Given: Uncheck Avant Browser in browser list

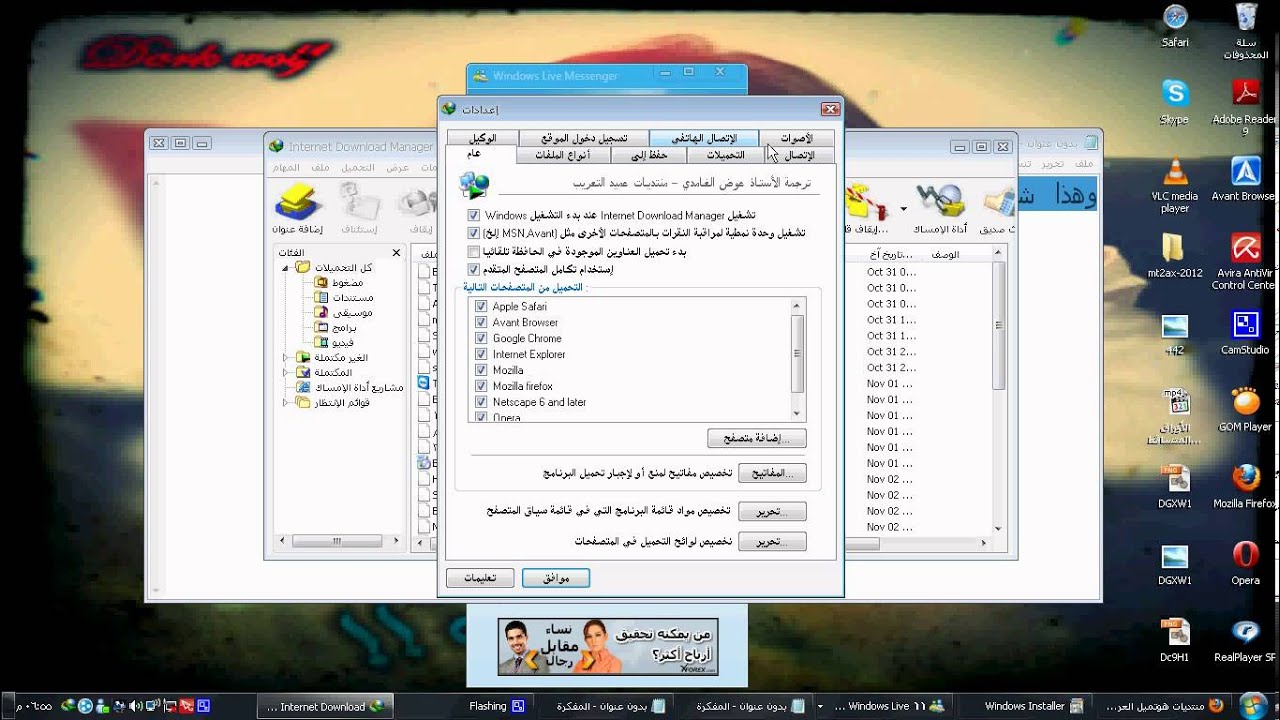Looking at the screenshot, I should pyautogui.click(x=481, y=322).
